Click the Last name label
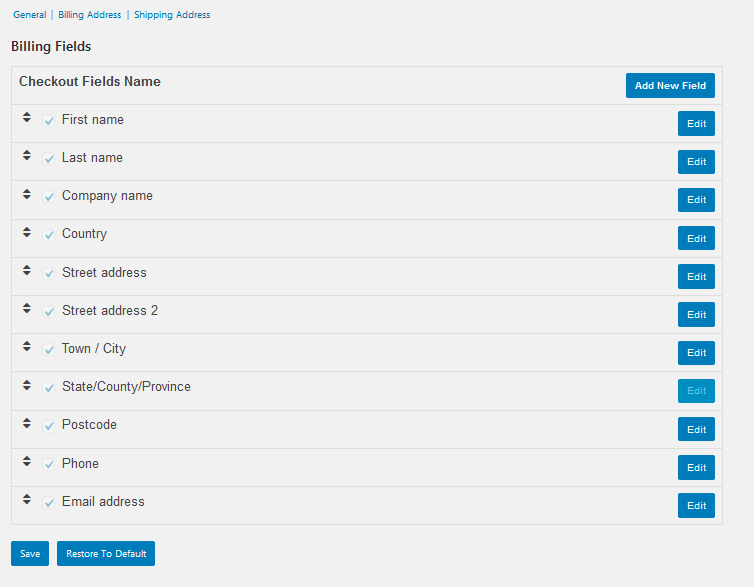Screen dimensions: 754x587 pos(92,158)
